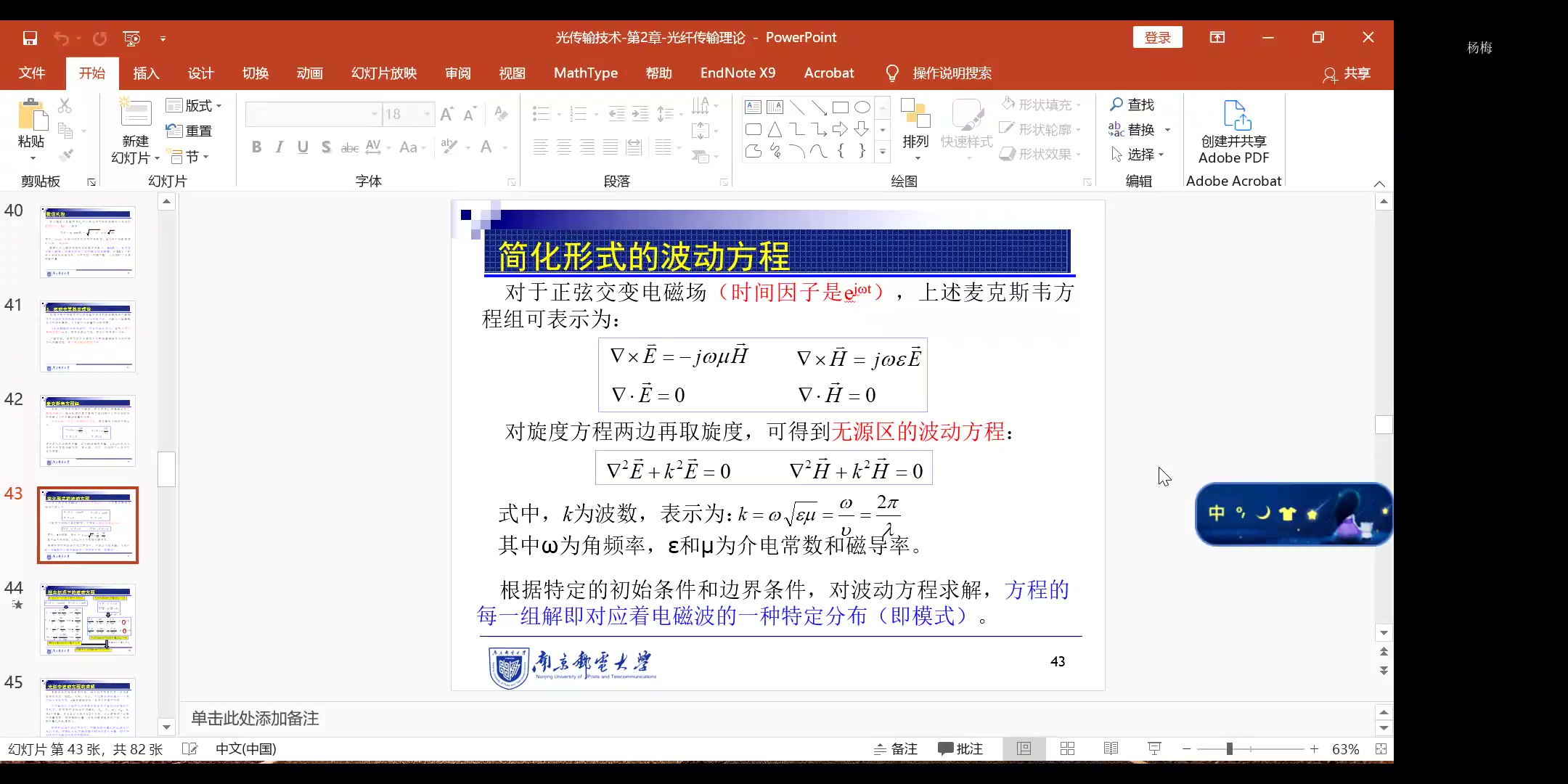Select slide 41 thumbnail
1568x784 pixels.
click(x=88, y=336)
